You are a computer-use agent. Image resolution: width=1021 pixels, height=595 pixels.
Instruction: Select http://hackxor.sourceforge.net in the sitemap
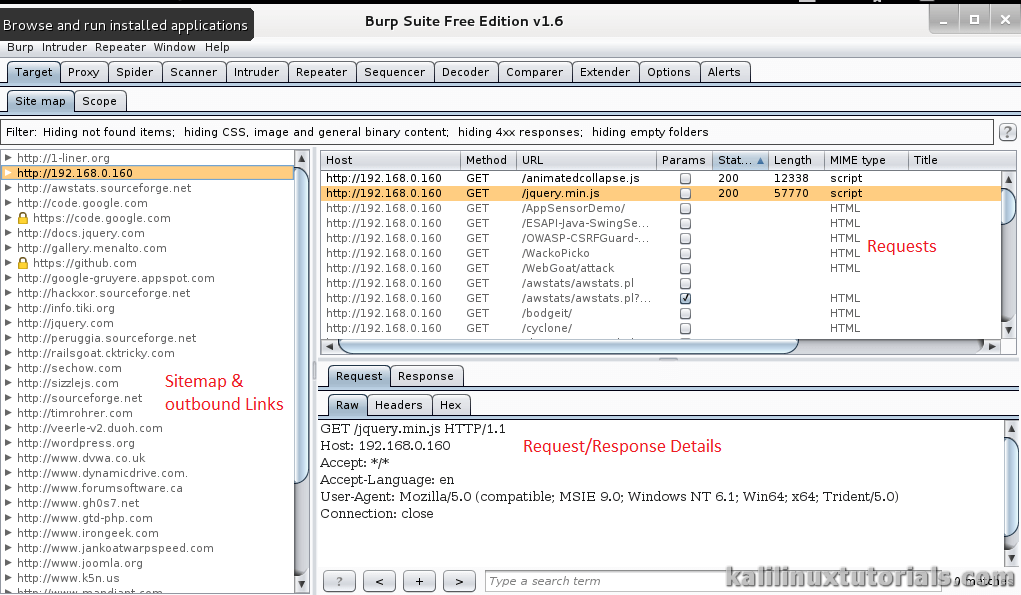point(103,293)
